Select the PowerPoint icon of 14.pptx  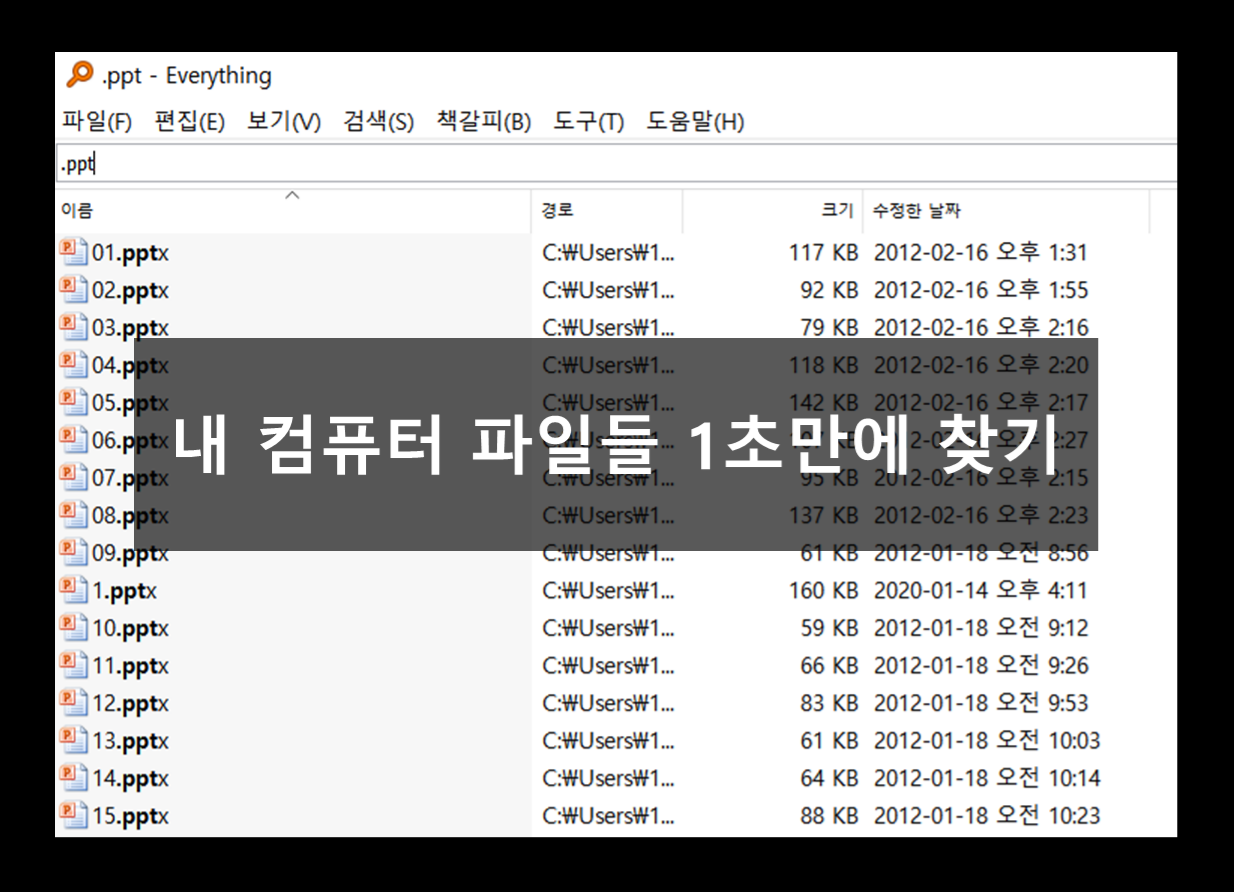(73, 777)
